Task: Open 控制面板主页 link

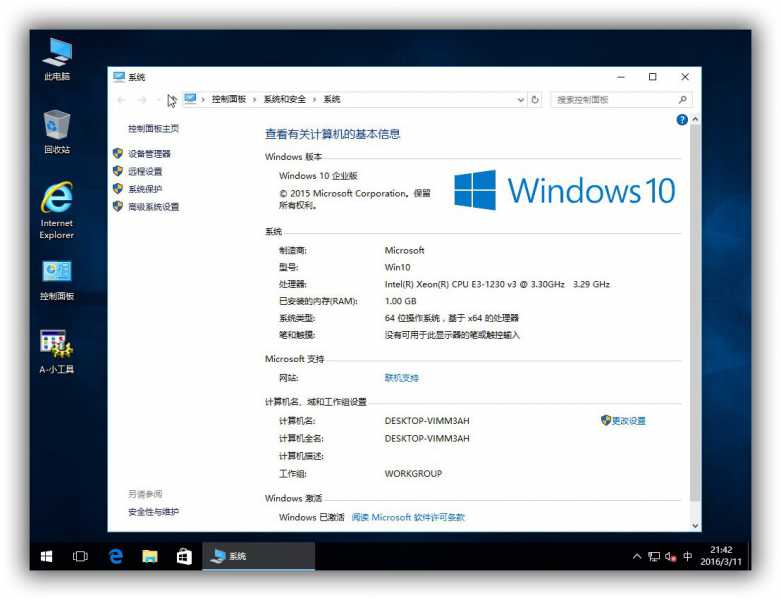Action: [x=153, y=128]
